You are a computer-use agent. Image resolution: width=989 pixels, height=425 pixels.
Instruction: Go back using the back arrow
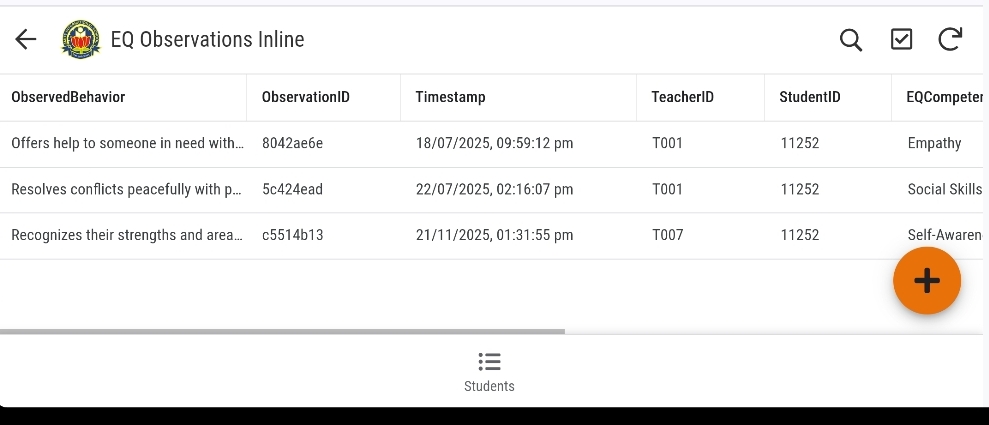pyautogui.click(x=26, y=39)
